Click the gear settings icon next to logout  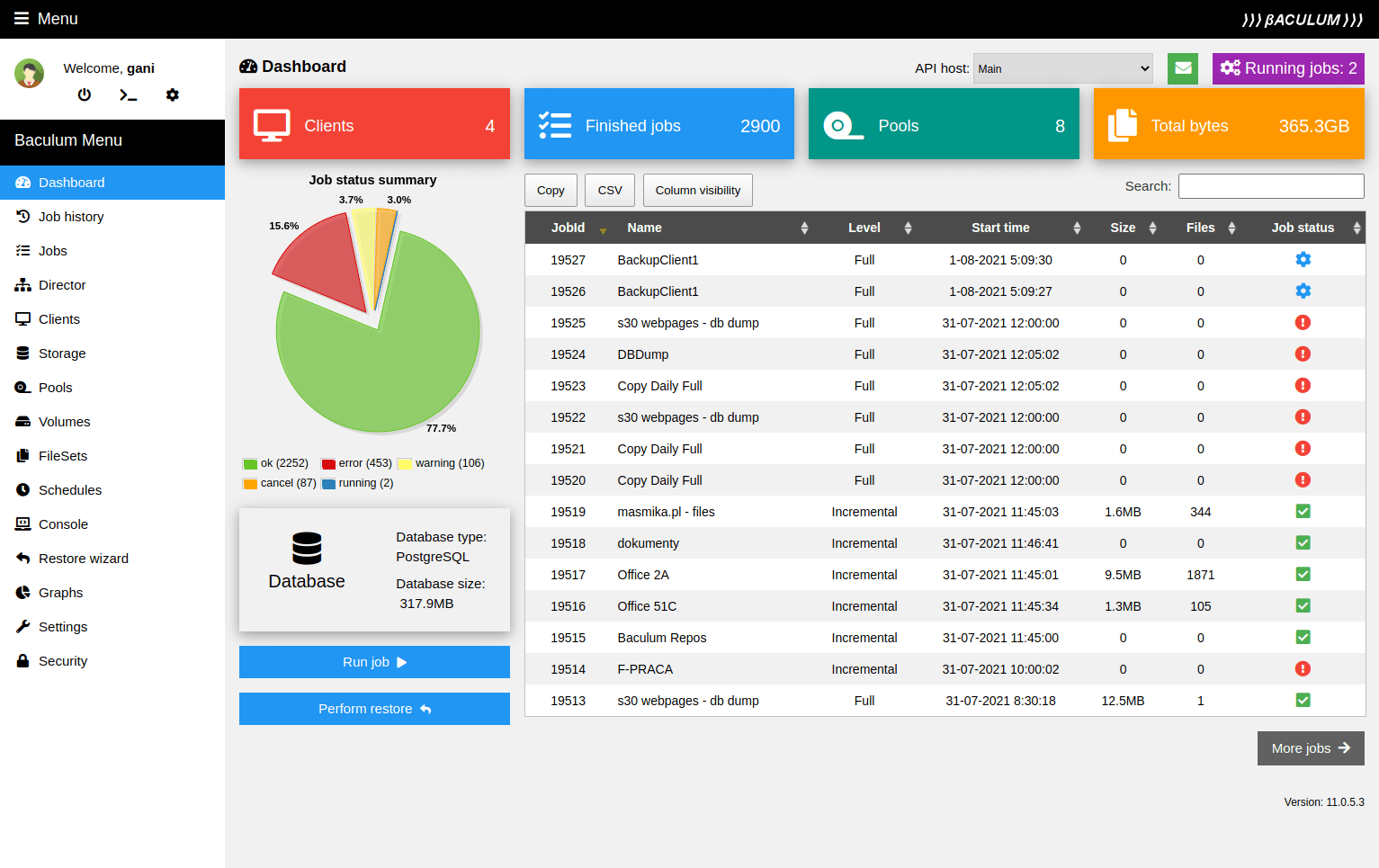point(172,94)
